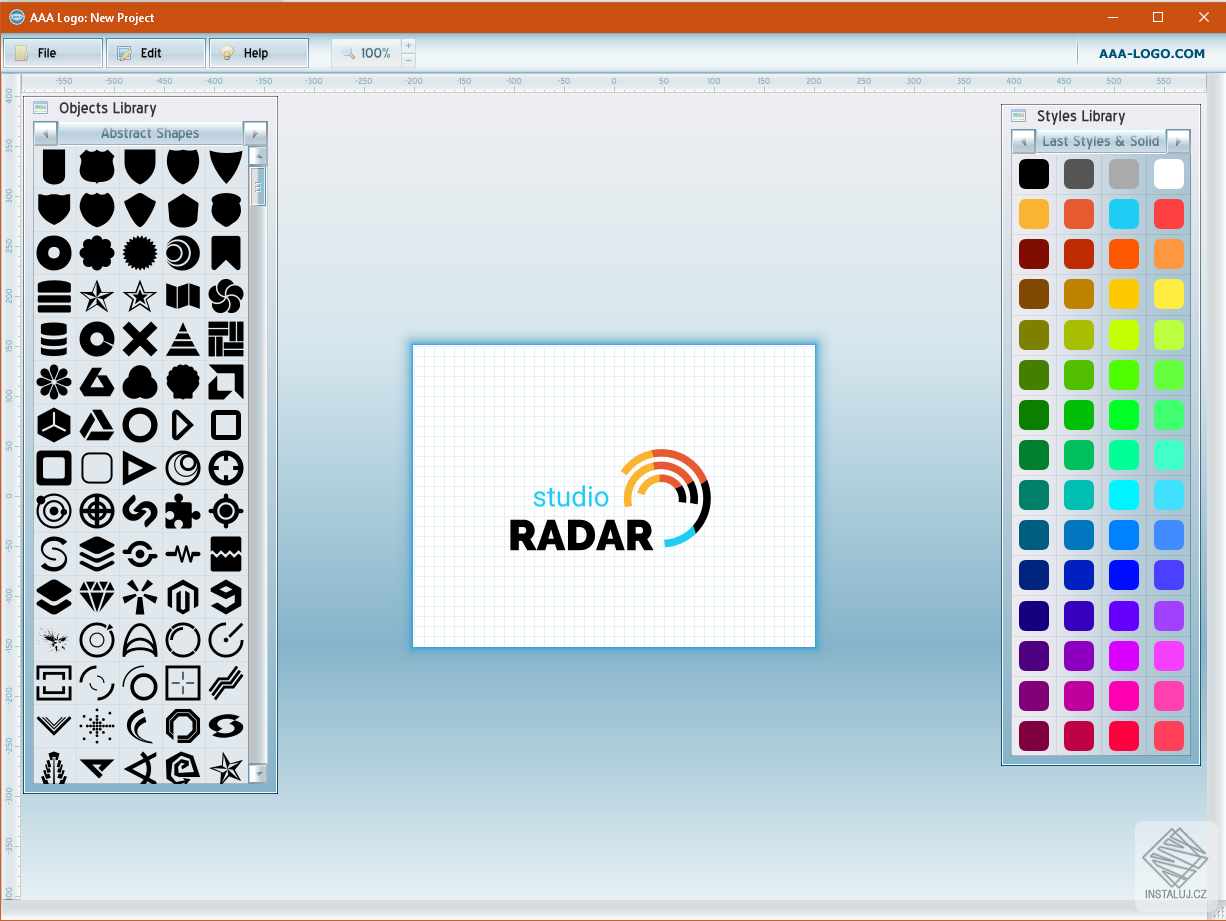Click the Objects Library panel icon
Screen dimensions: 1226x921
click(x=41, y=108)
